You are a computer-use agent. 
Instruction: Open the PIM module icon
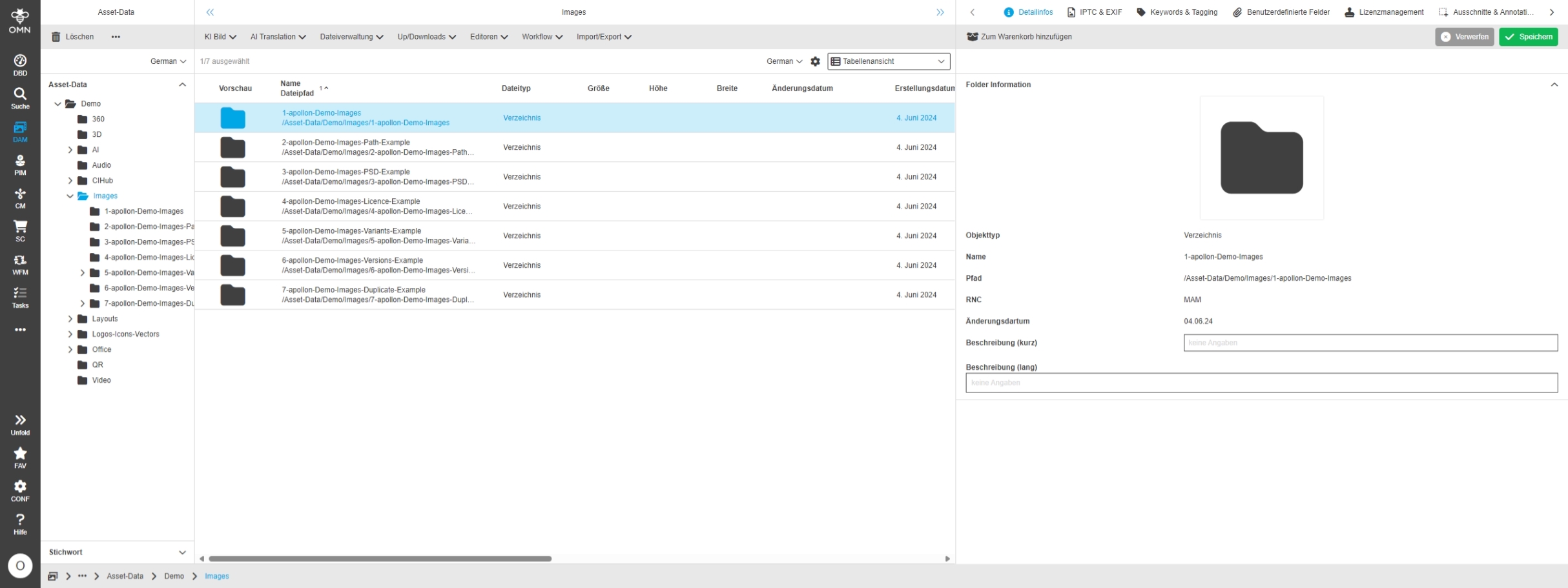[x=20, y=165]
